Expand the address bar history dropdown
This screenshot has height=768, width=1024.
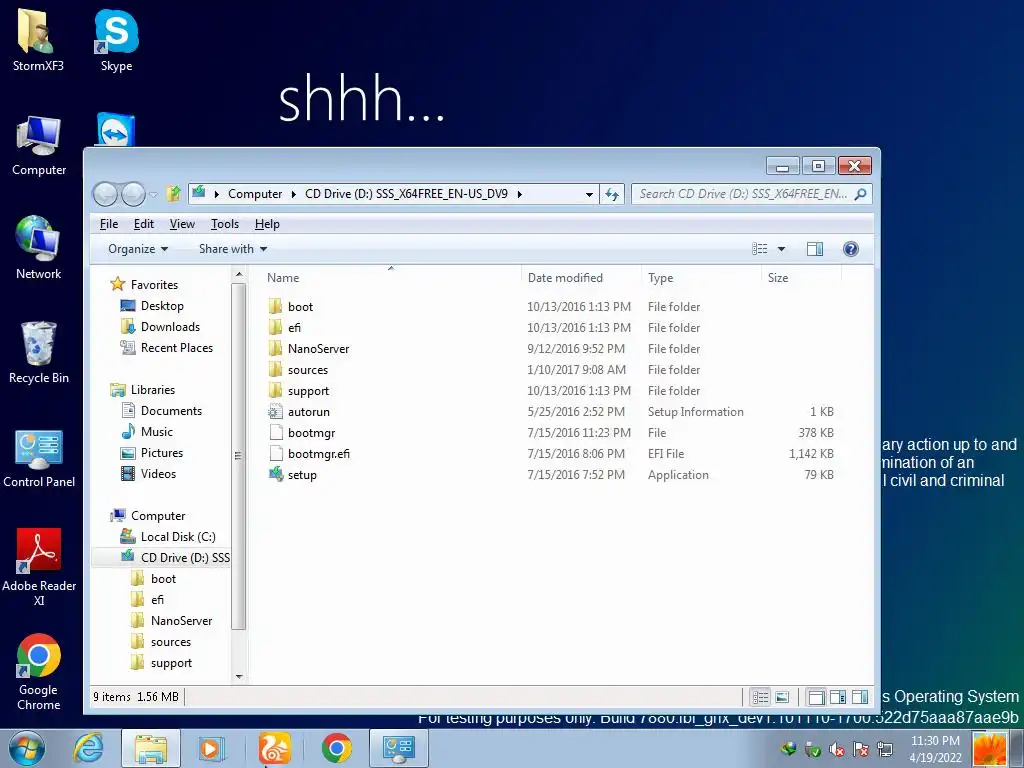589,194
